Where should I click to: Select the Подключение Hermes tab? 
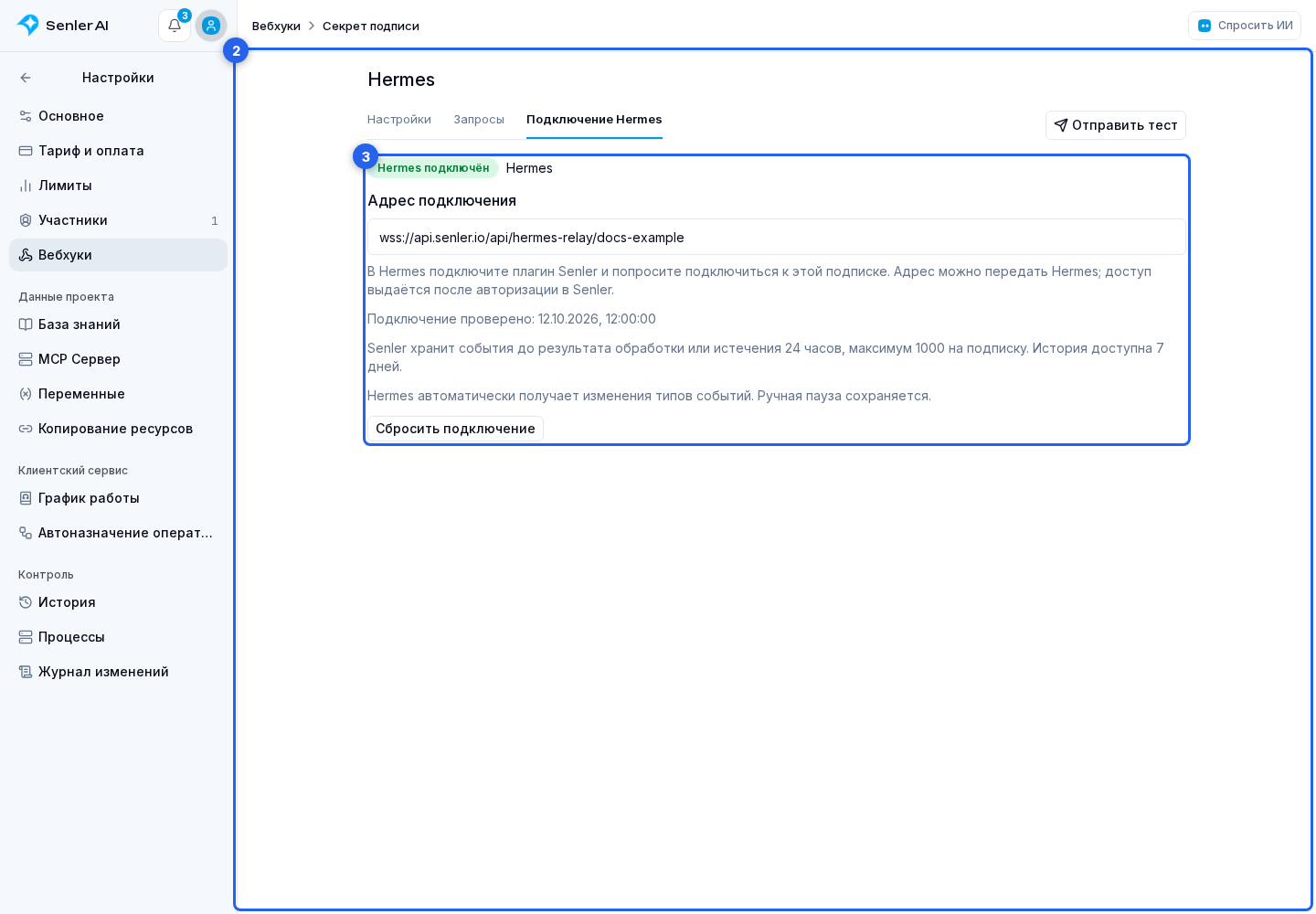pyautogui.click(x=594, y=120)
